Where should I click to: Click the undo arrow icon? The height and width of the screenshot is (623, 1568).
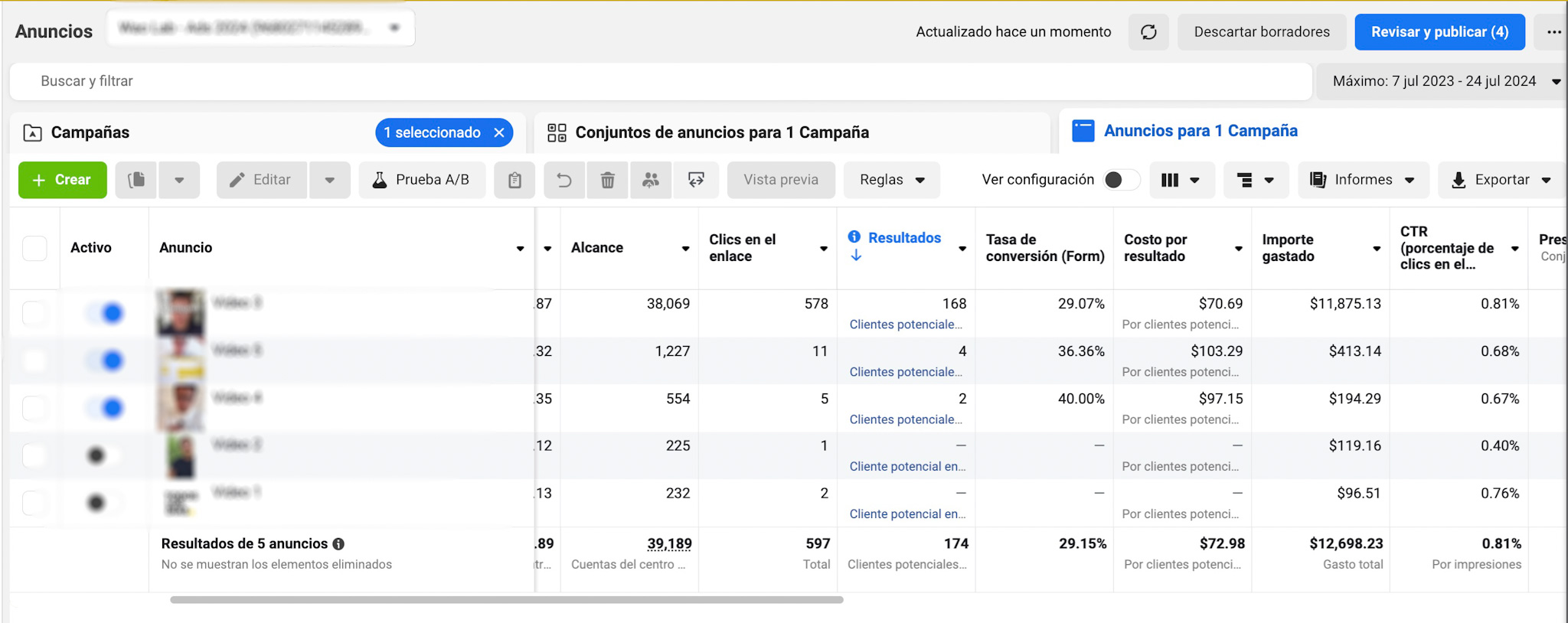pos(564,180)
